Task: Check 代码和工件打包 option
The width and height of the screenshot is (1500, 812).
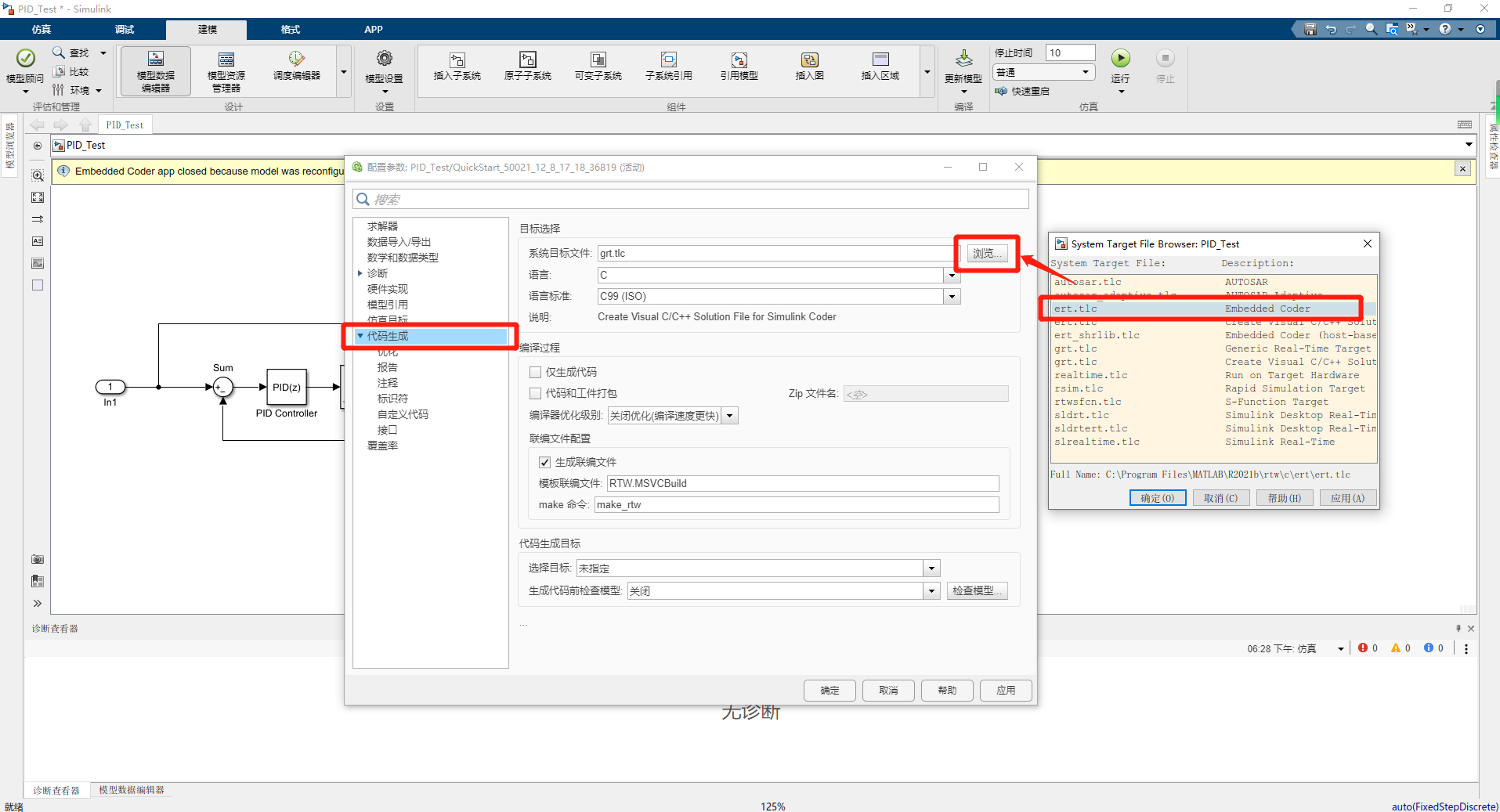Action: click(535, 393)
